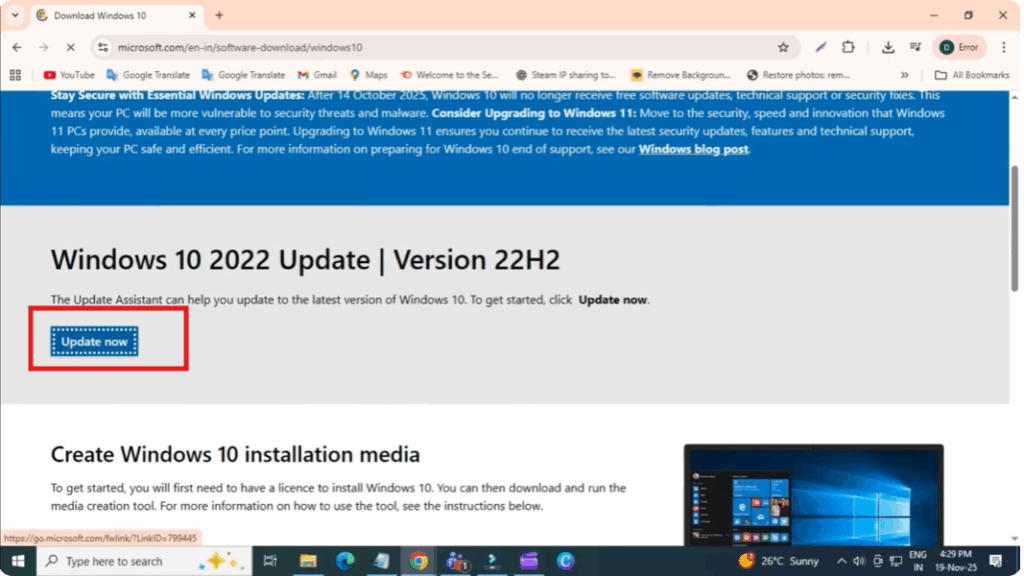
Task: Open Chrome Downloads from the toolbar icon
Action: [x=889, y=47]
